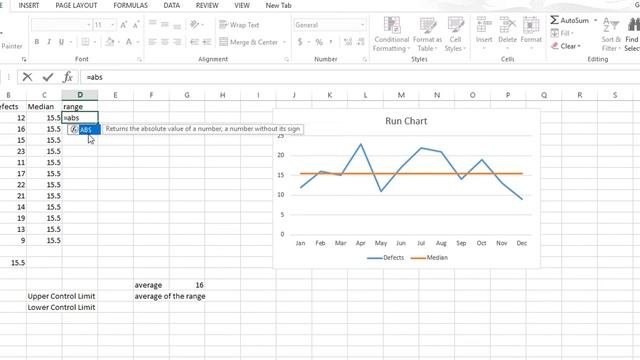Image resolution: width=640 pixels, height=360 pixels.
Task: Select Run Chart title
Action: pos(406,121)
